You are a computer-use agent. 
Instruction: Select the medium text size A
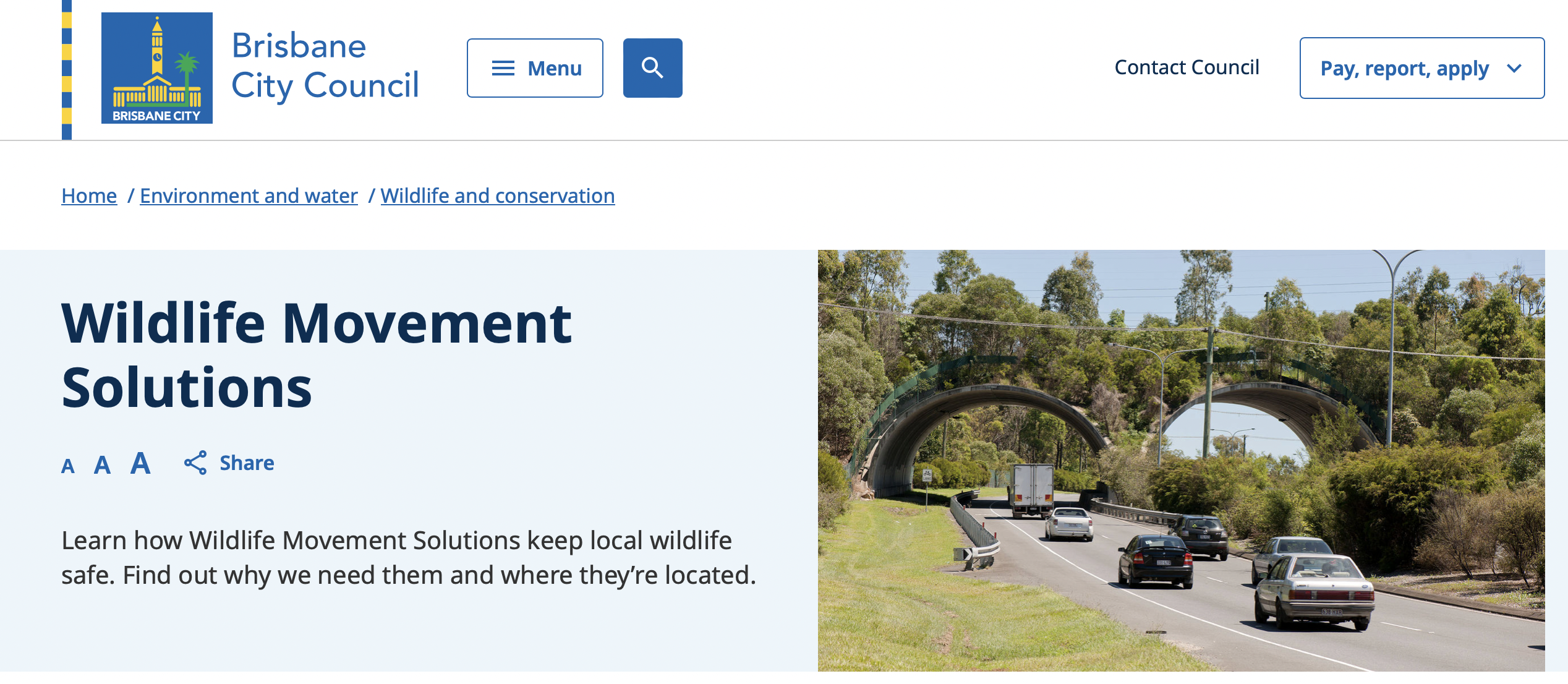[x=102, y=465]
